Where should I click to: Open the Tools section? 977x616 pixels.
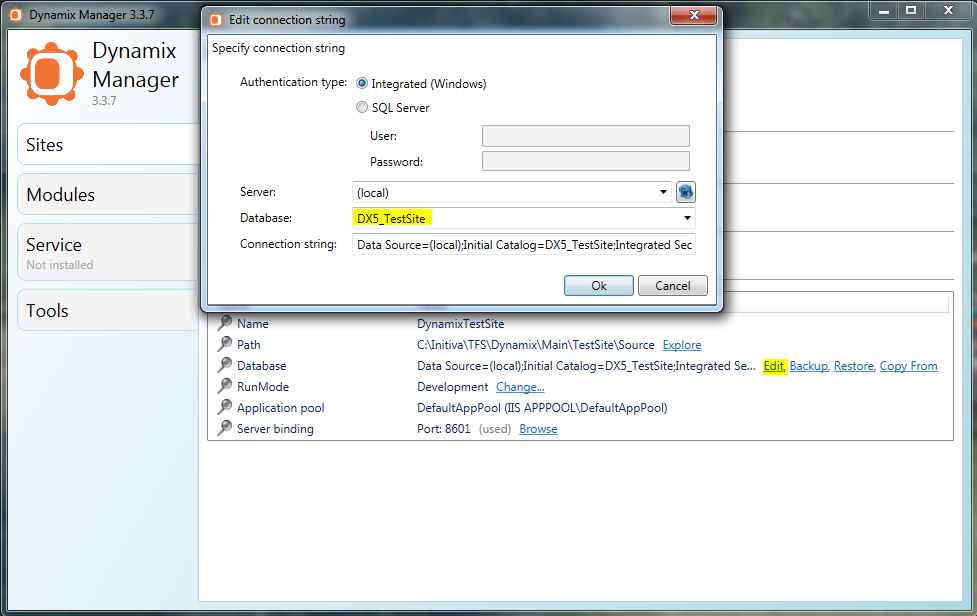click(108, 311)
